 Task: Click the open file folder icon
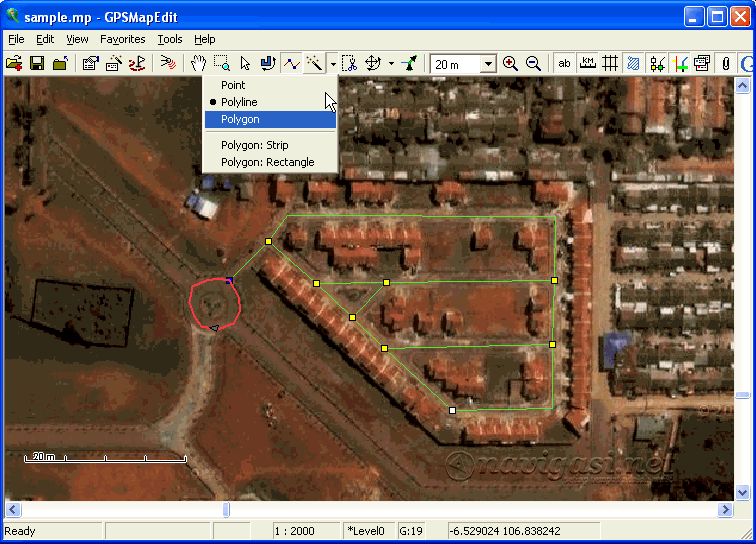point(14,63)
